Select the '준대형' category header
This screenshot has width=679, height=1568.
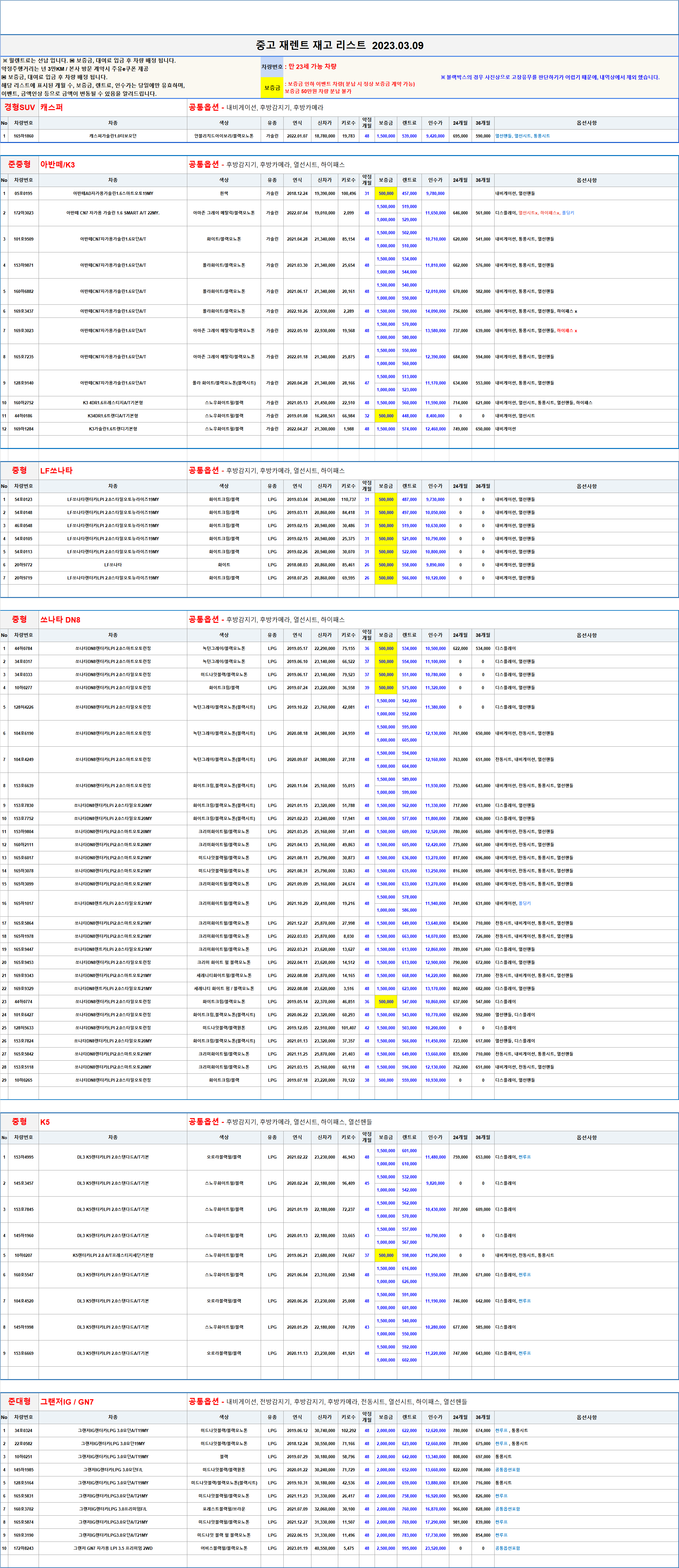(x=19, y=1401)
